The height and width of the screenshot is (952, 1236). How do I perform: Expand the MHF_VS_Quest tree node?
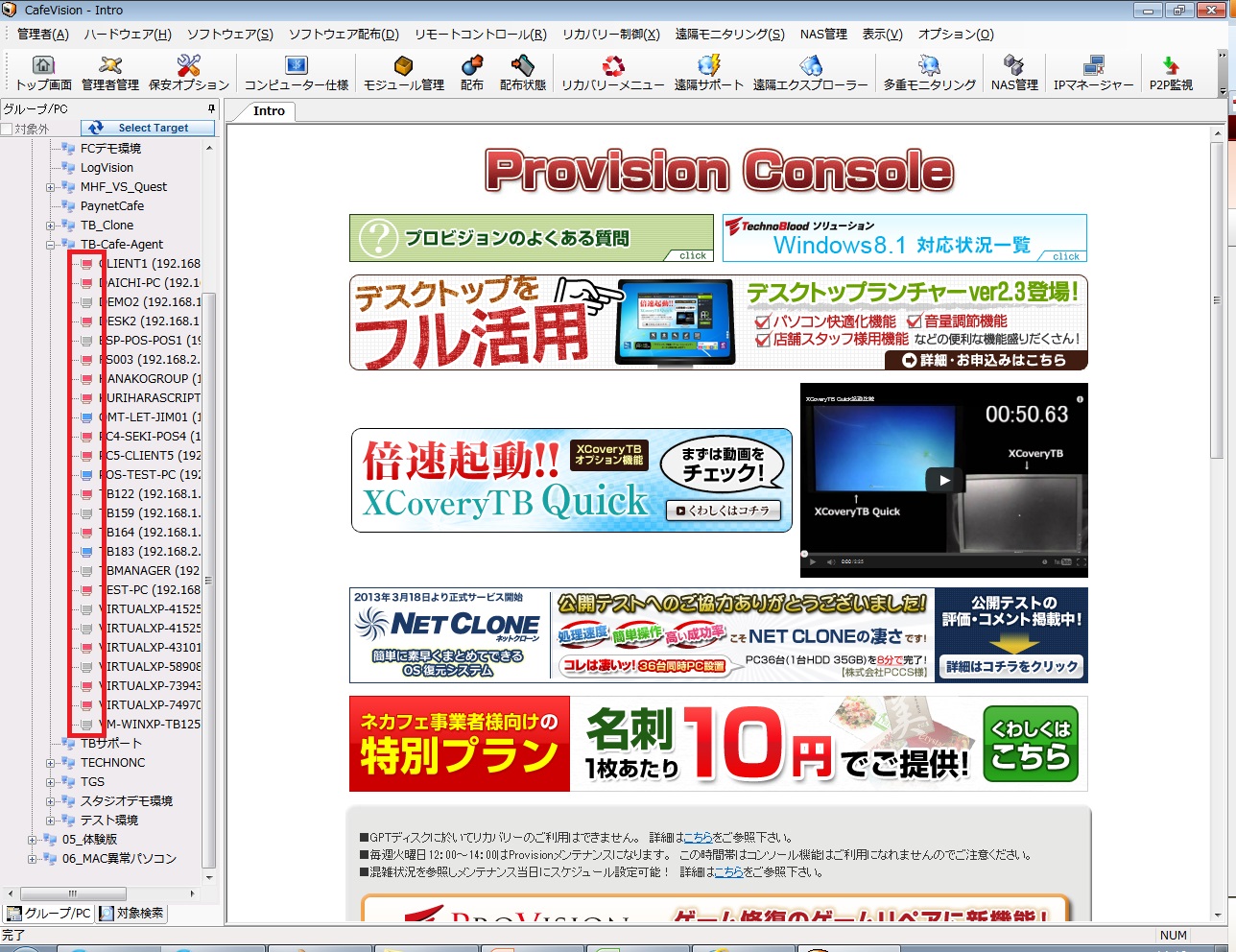(51, 187)
